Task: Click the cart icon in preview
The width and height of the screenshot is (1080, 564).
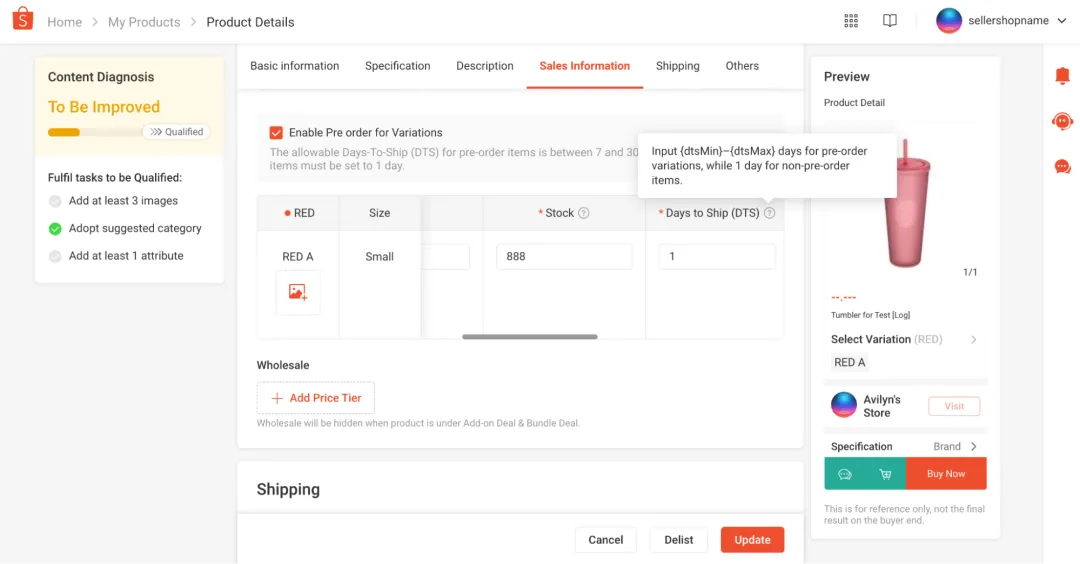Action: (885, 474)
